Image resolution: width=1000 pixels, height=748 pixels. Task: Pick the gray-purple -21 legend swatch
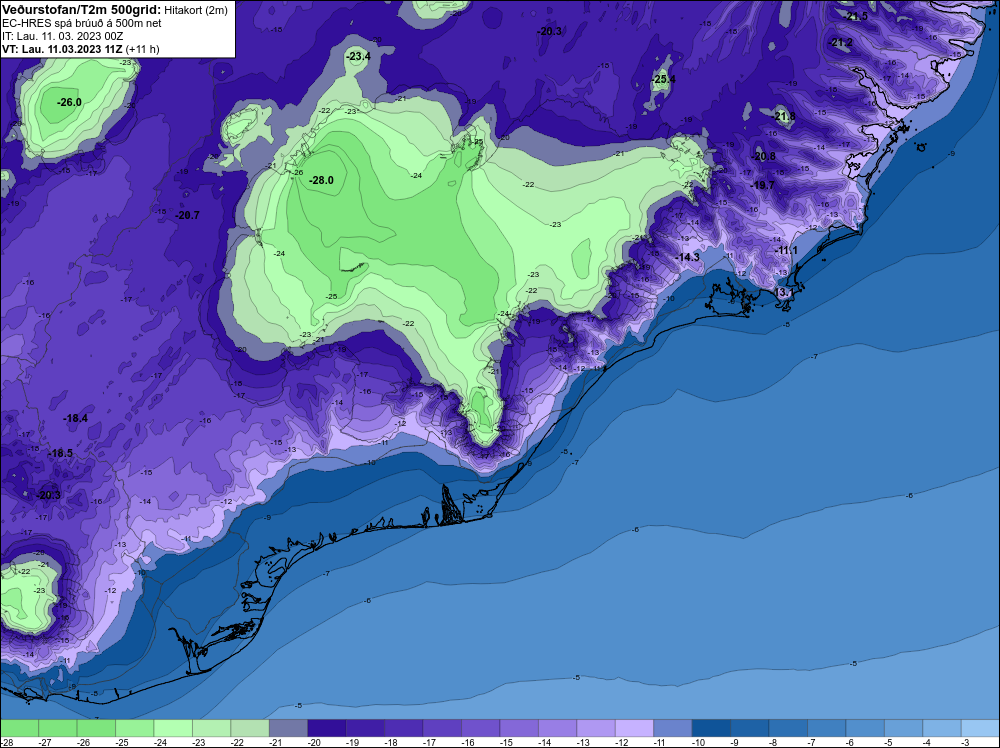(x=288, y=728)
